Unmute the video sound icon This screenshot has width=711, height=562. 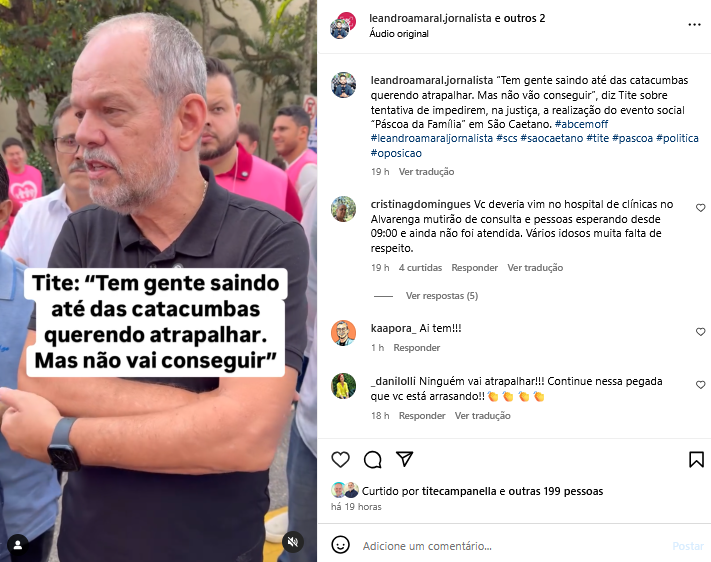coord(293,542)
